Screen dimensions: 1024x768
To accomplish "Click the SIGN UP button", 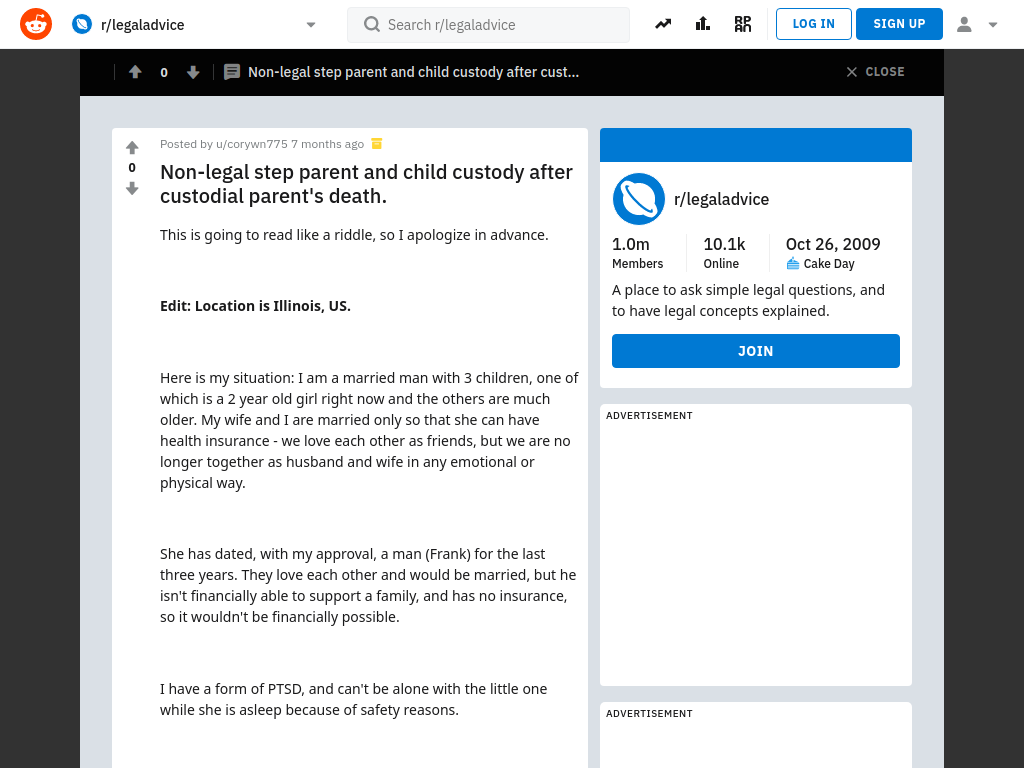I will 899,24.
